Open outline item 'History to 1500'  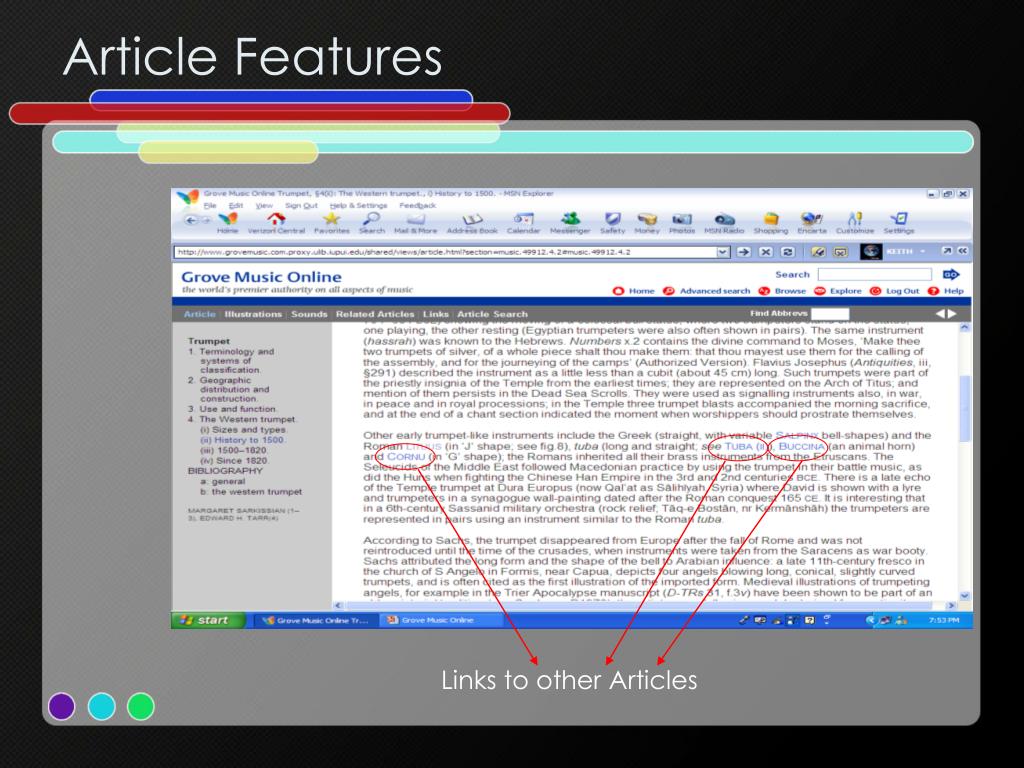coord(249,440)
